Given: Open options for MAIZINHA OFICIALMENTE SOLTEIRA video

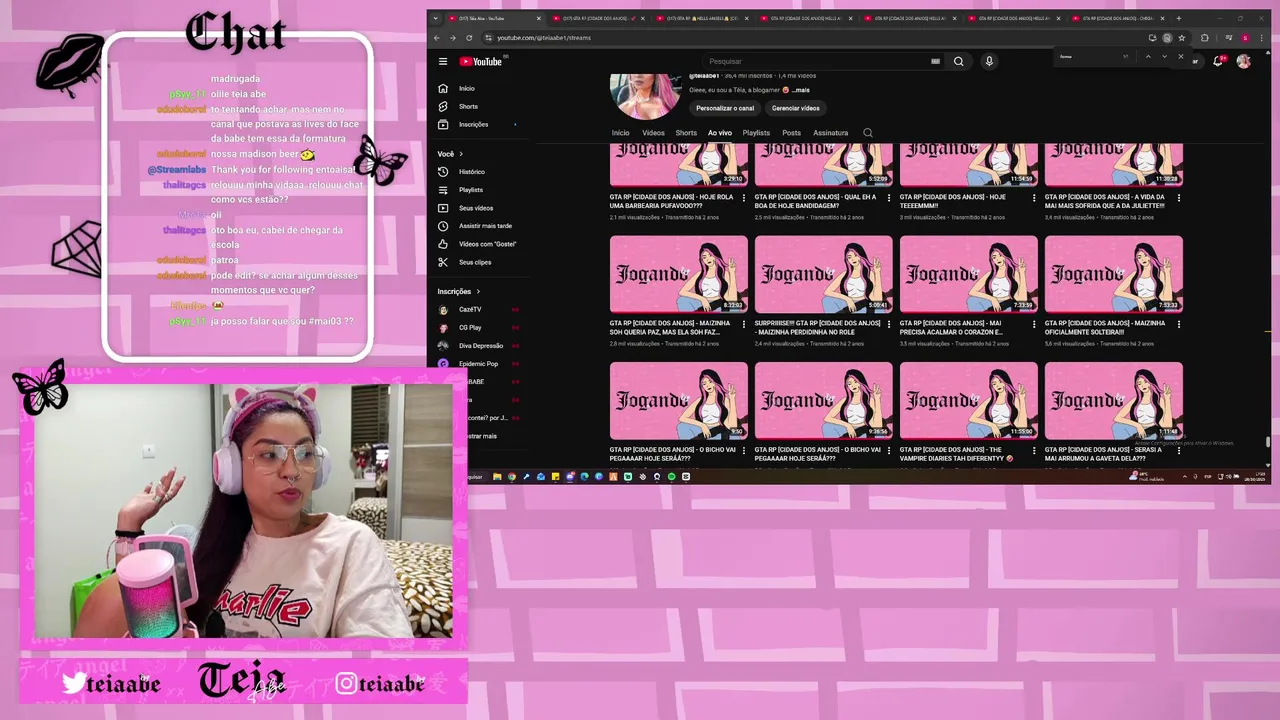Looking at the screenshot, I should (x=1178, y=324).
